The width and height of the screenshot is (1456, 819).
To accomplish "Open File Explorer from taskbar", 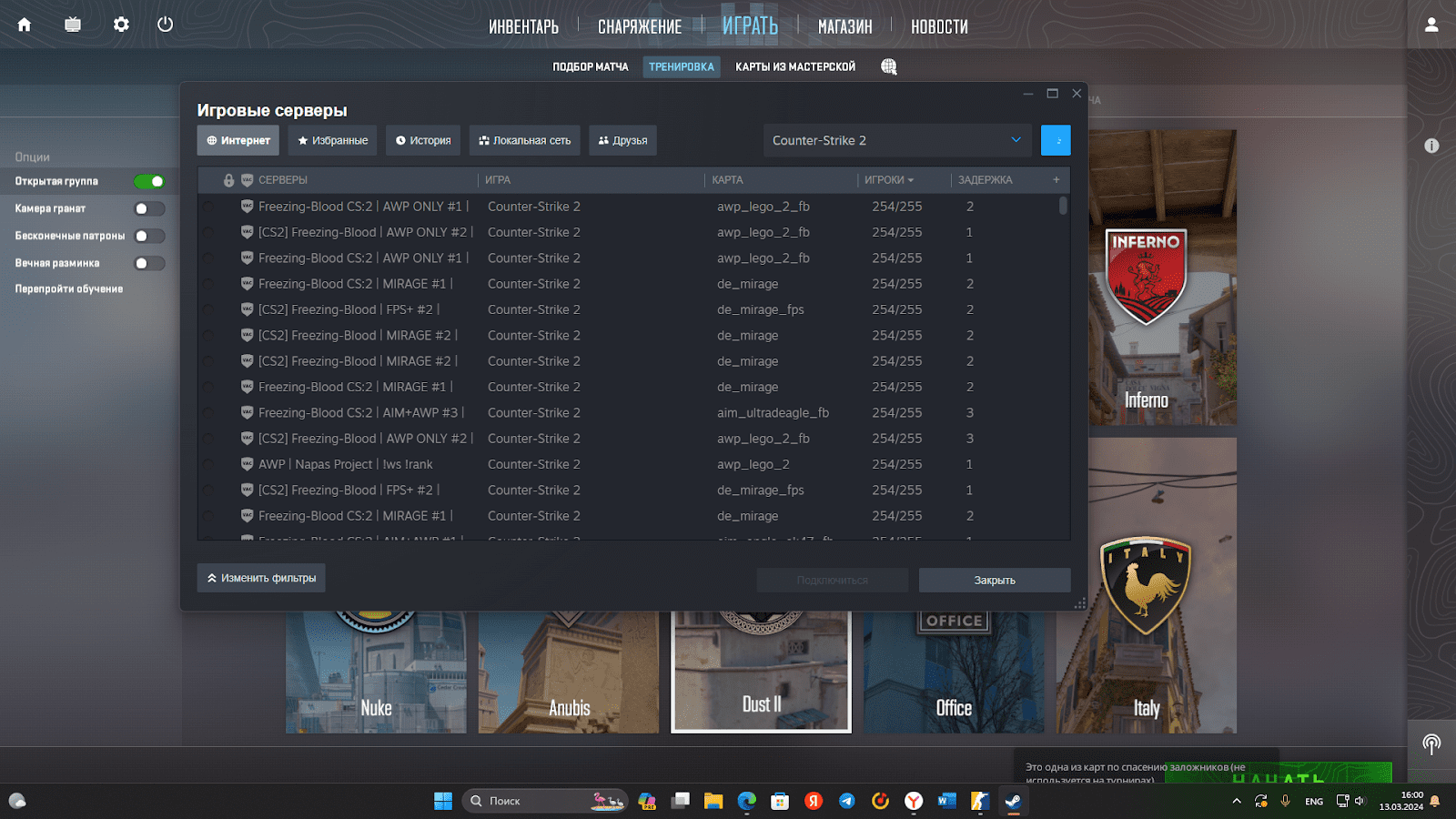I will (x=713, y=801).
